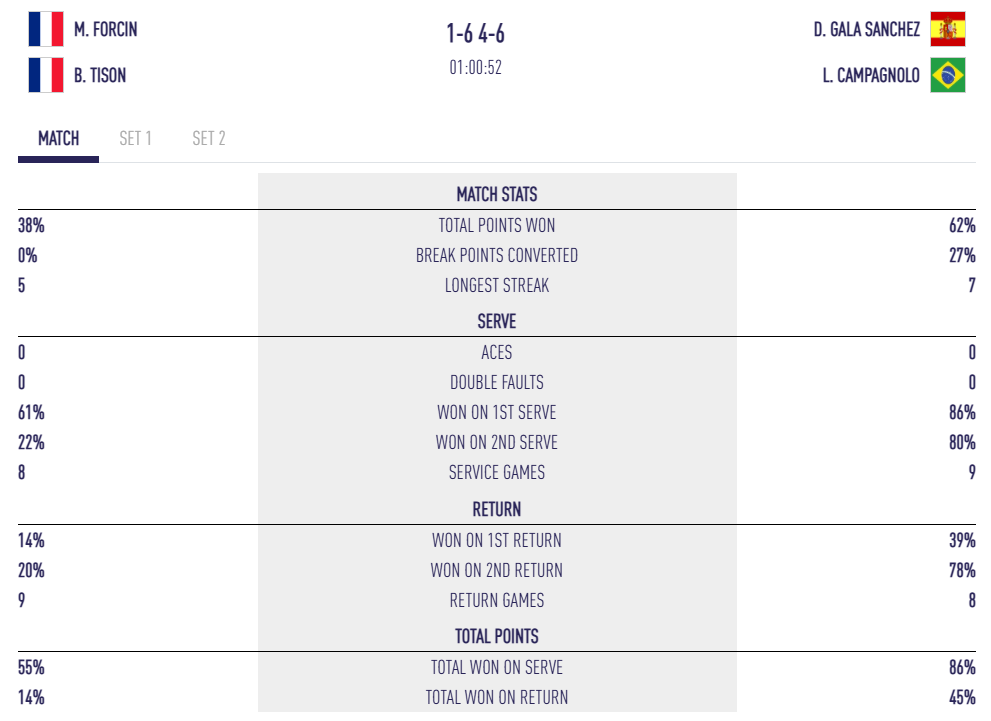Open M. Forcin's player name
This screenshot has width=991, height=721.
(105, 30)
